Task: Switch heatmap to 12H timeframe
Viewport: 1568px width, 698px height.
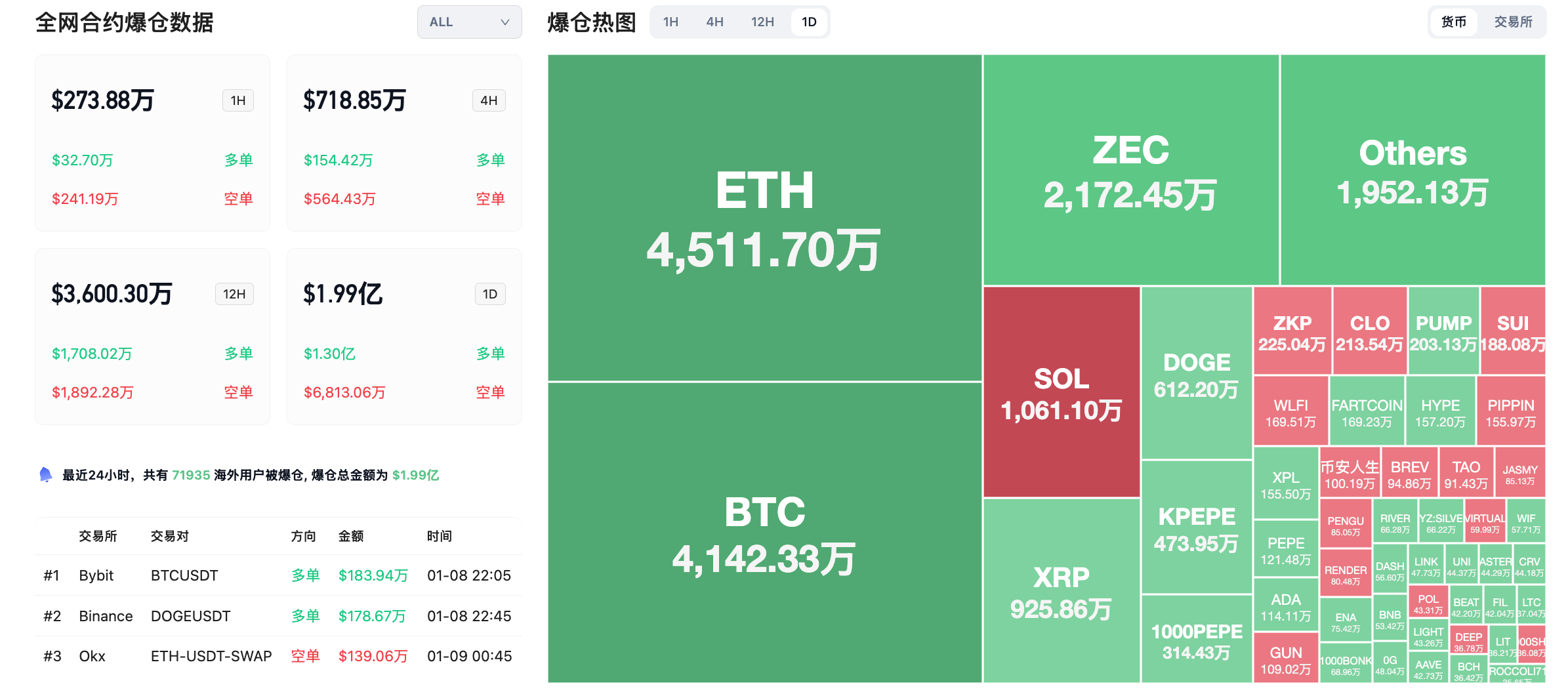Action: coord(762,22)
